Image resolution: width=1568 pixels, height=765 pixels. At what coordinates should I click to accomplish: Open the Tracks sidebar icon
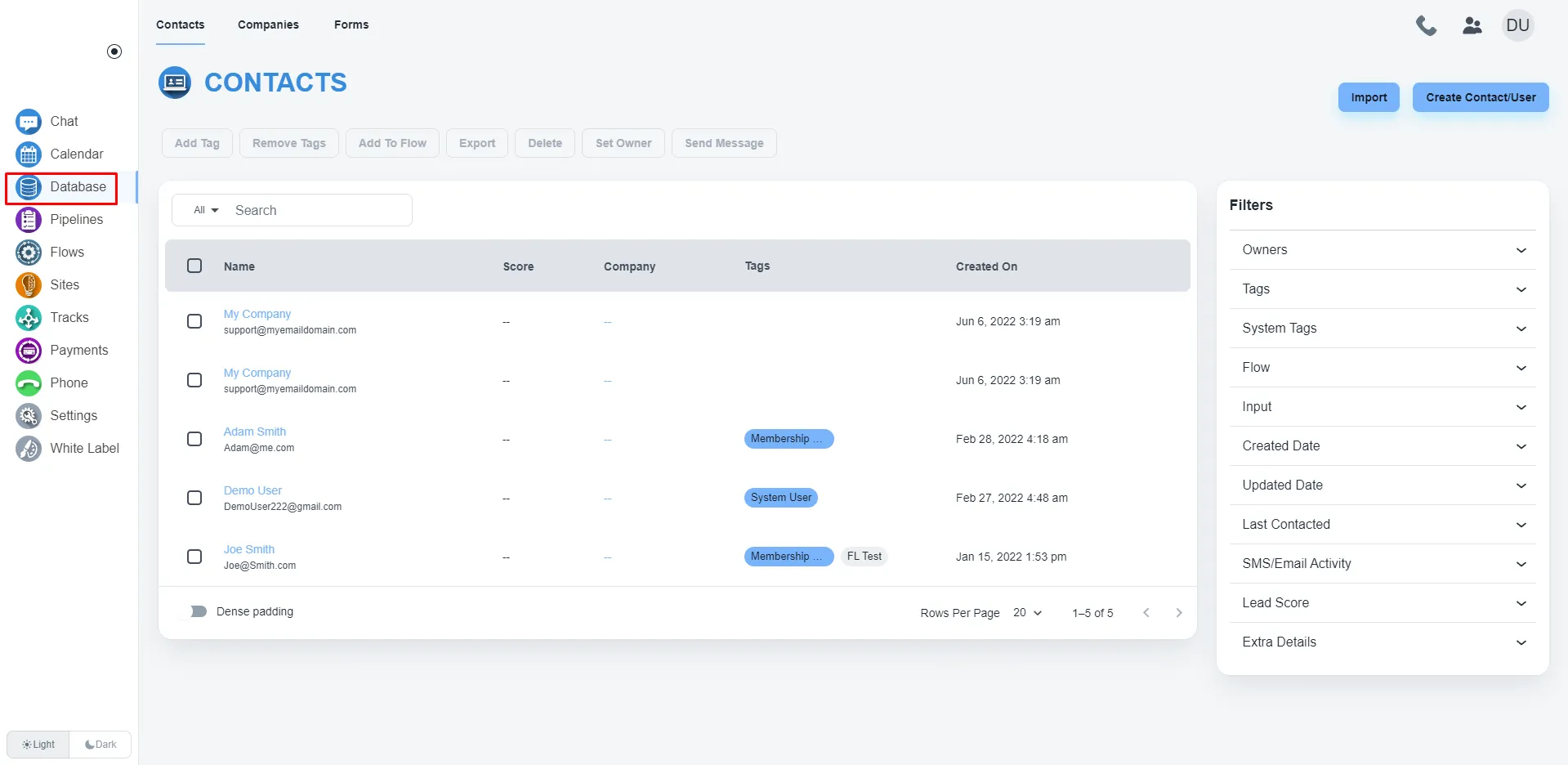(29, 318)
